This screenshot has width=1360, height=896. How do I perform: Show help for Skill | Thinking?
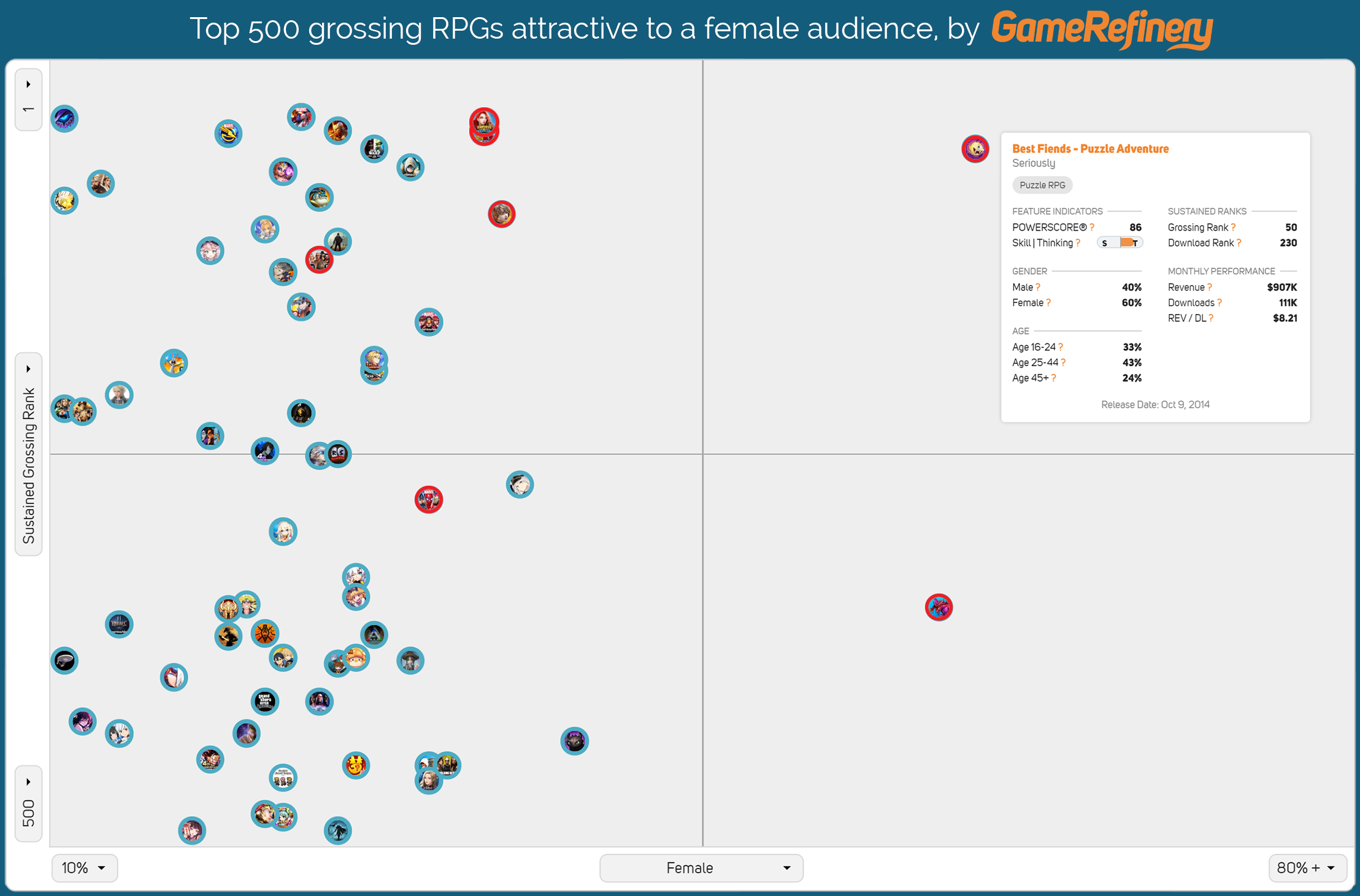1078,243
